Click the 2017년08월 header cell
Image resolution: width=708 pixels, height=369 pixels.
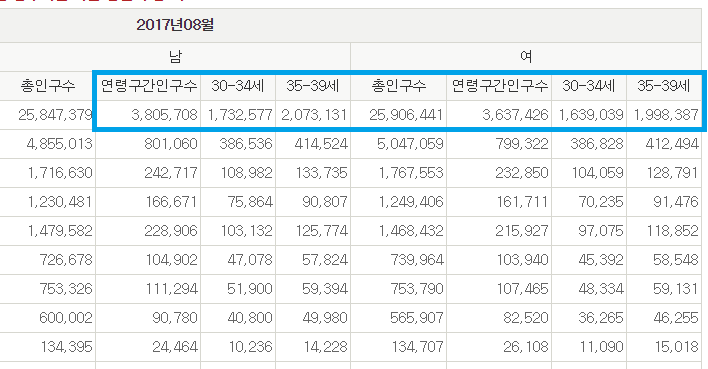click(x=350, y=25)
